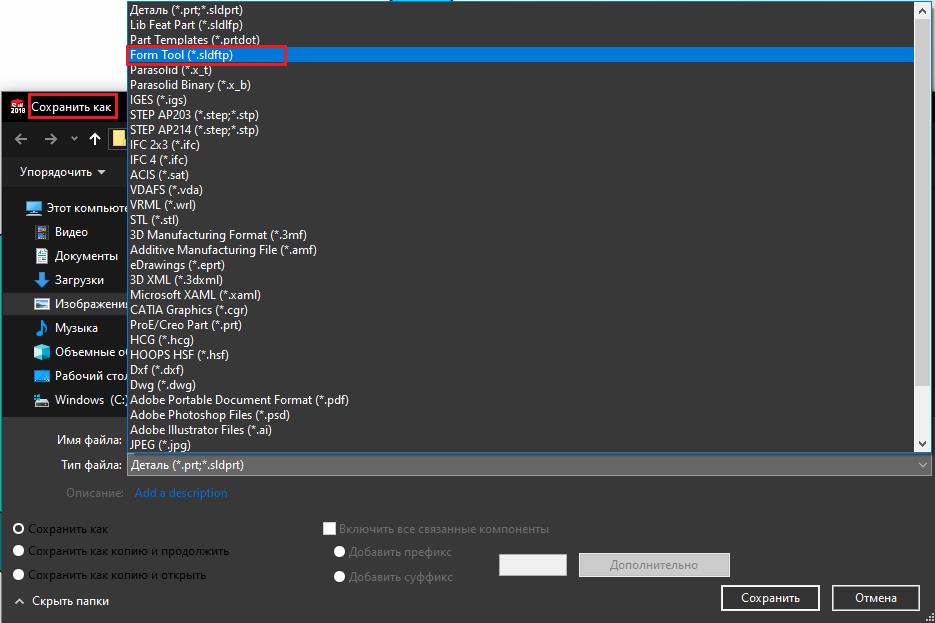Select STEP AP203 format

[x=521, y=114]
